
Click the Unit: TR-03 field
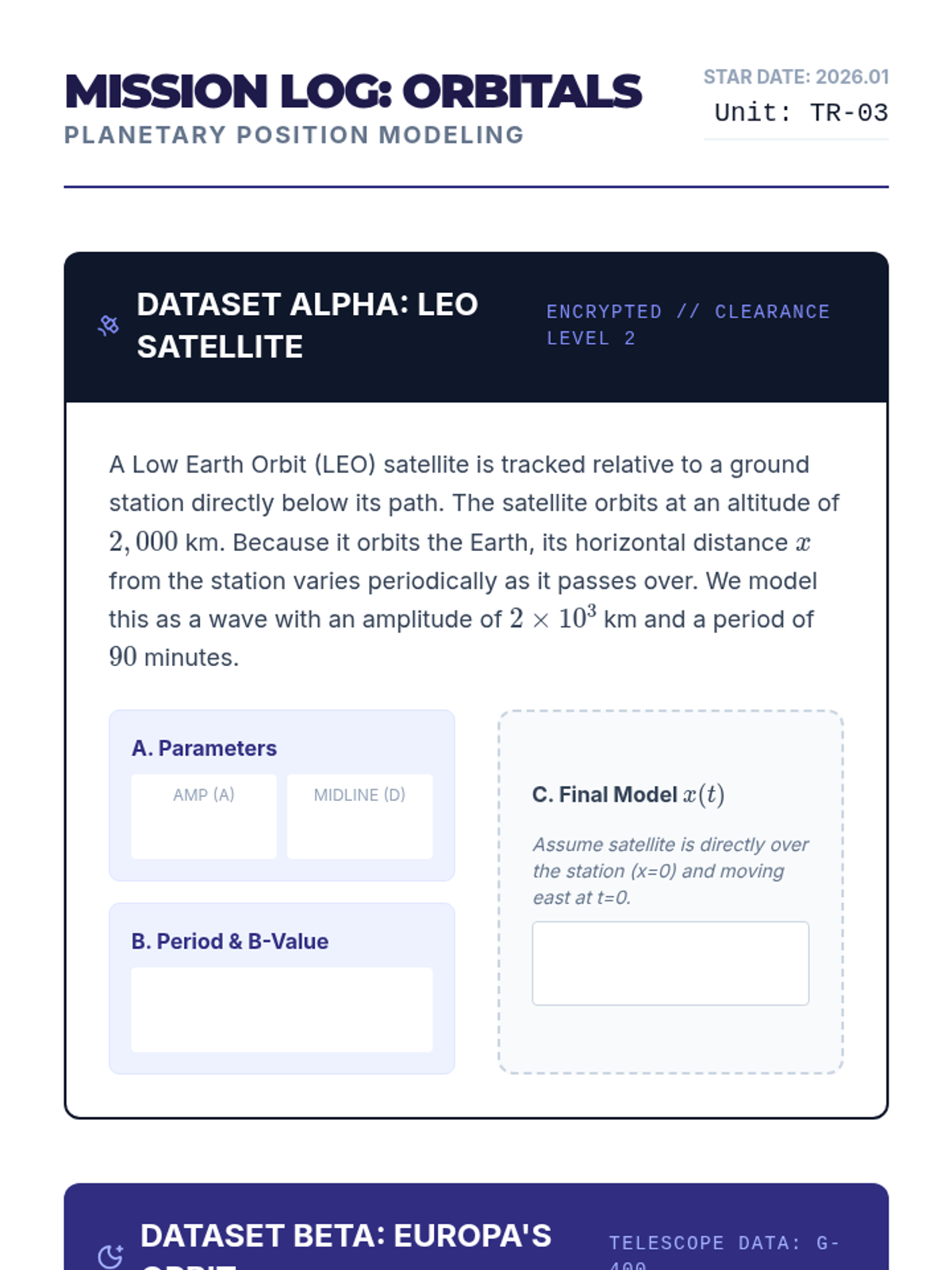point(800,113)
